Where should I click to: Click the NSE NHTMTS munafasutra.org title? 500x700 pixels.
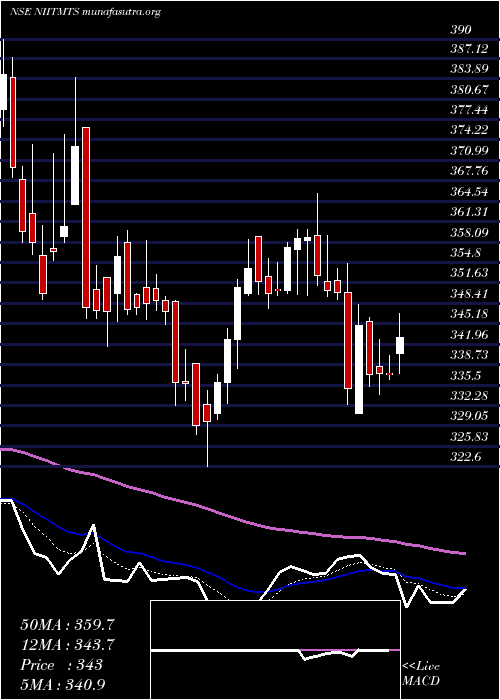(85, 12)
